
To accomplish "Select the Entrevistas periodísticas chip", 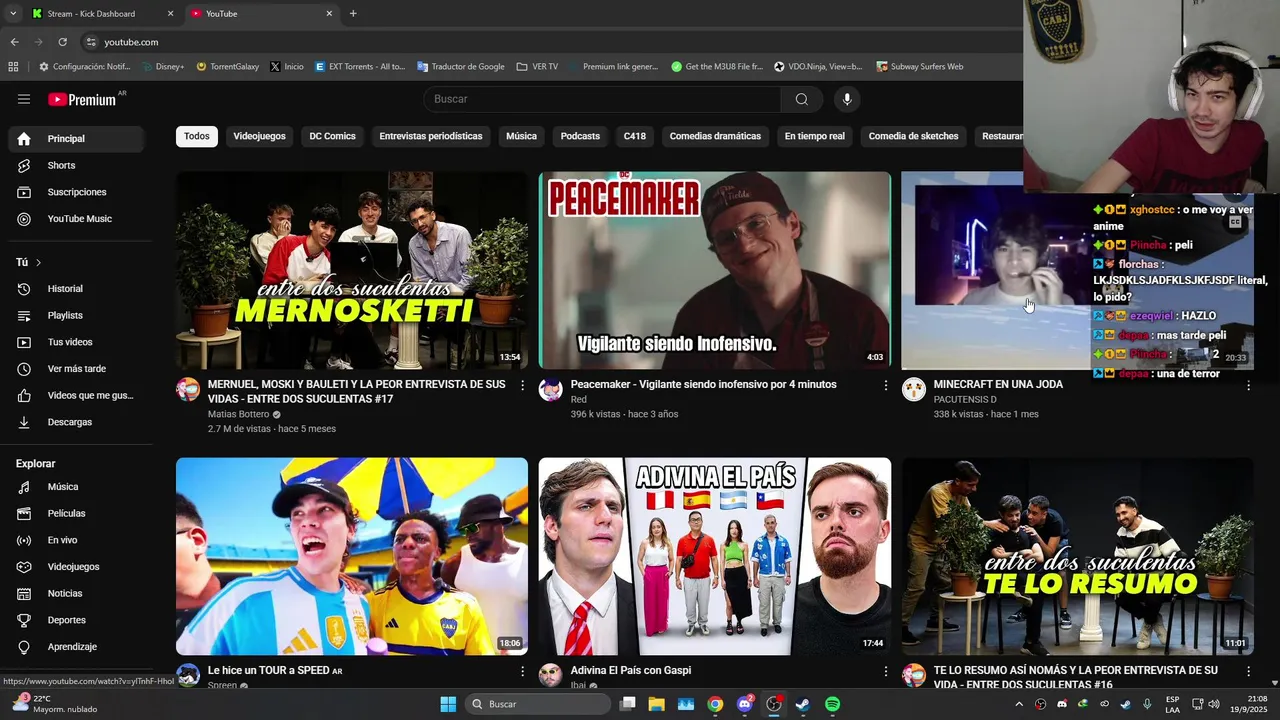I will [431, 136].
